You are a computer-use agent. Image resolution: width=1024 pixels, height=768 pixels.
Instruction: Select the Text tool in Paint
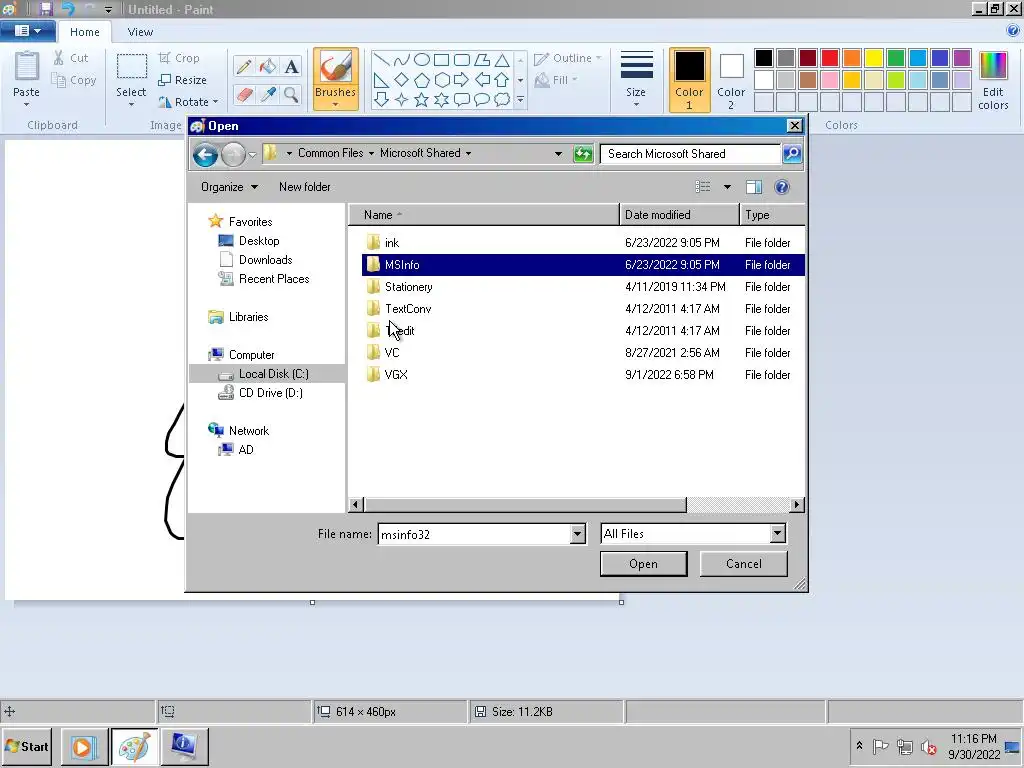coord(291,67)
